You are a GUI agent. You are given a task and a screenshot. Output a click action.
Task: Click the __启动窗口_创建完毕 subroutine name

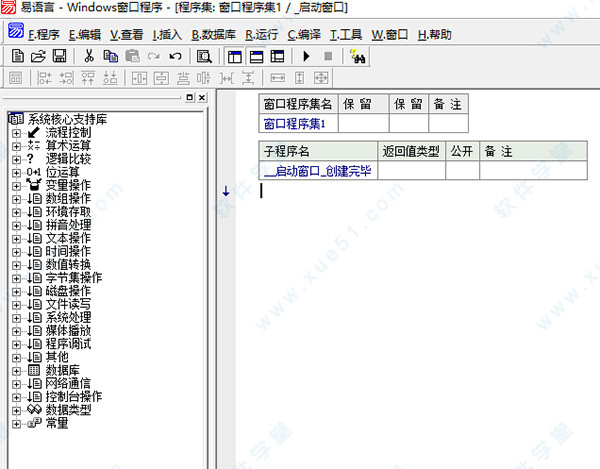pos(318,171)
